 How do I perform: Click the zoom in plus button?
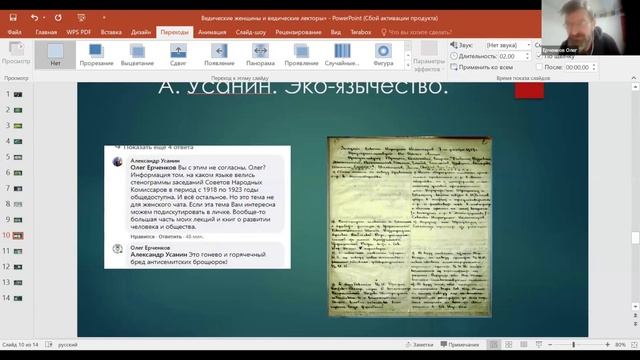point(607,344)
